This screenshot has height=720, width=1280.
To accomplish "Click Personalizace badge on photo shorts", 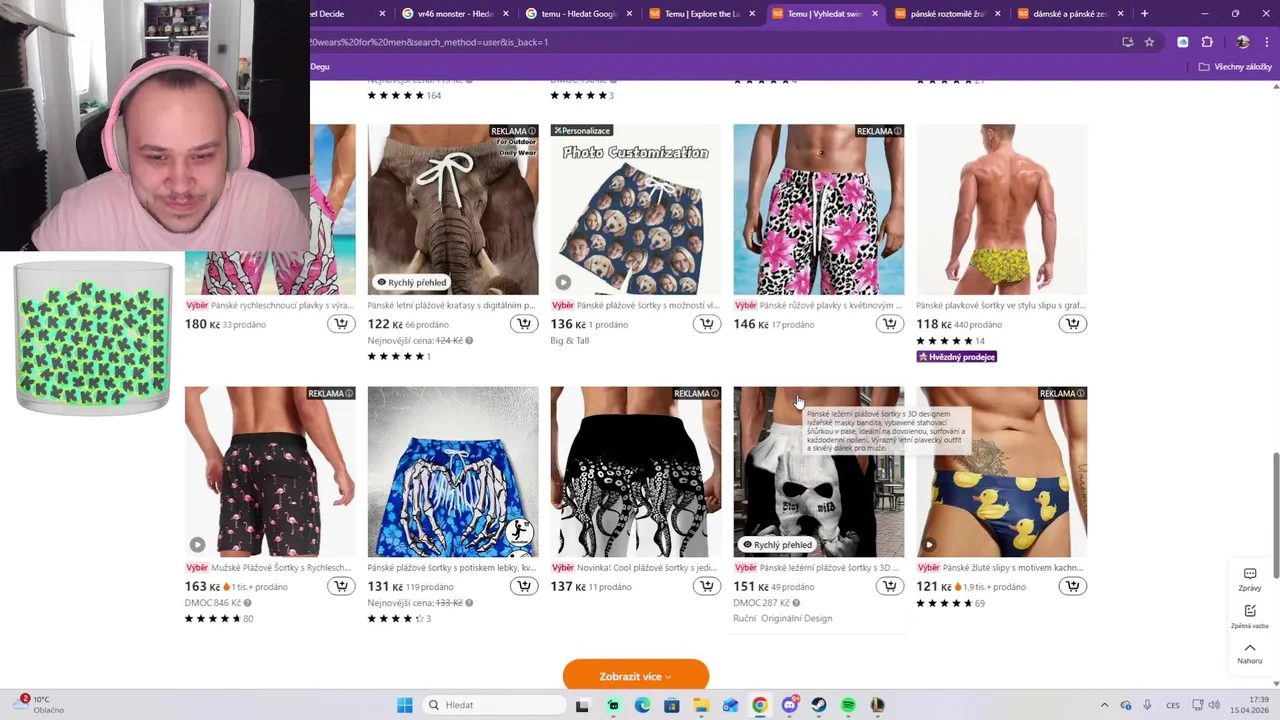I will pyautogui.click(x=582, y=131).
